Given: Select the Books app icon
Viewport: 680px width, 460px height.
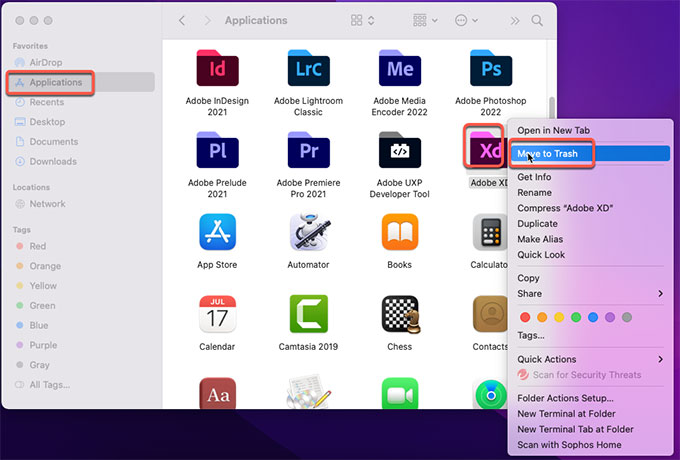Looking at the screenshot, I should pyautogui.click(x=399, y=232).
